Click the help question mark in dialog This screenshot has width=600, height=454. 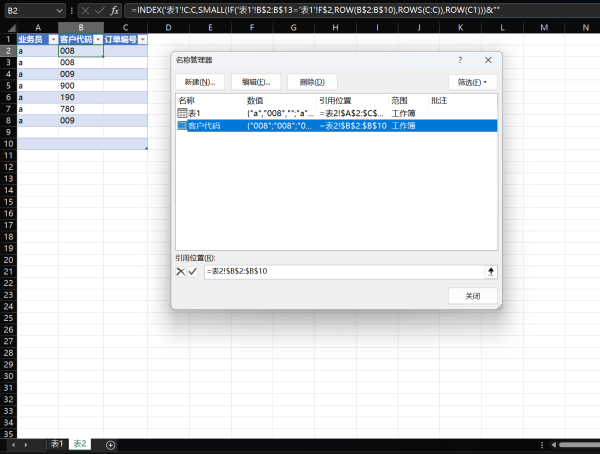pos(460,60)
